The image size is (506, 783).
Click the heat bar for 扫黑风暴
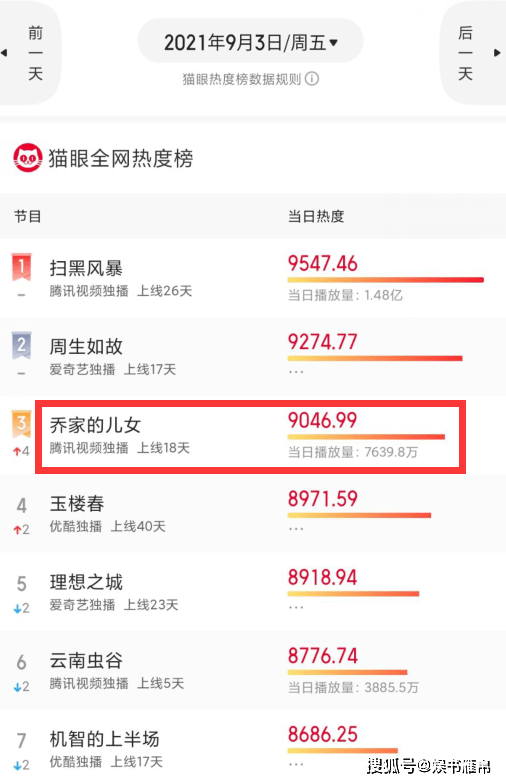pyautogui.click(x=386, y=280)
